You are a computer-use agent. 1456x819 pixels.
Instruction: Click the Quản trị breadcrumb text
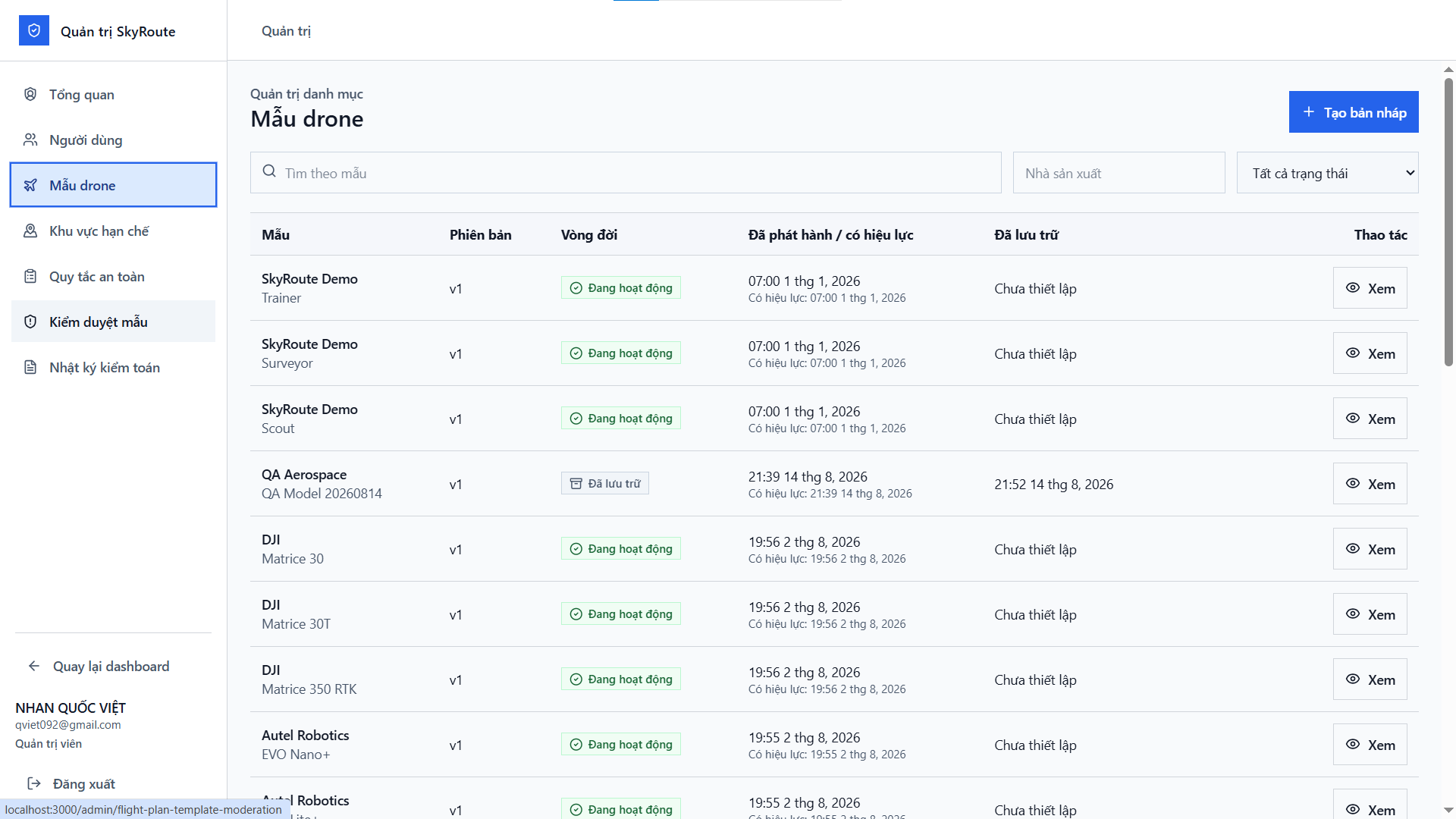point(286,30)
